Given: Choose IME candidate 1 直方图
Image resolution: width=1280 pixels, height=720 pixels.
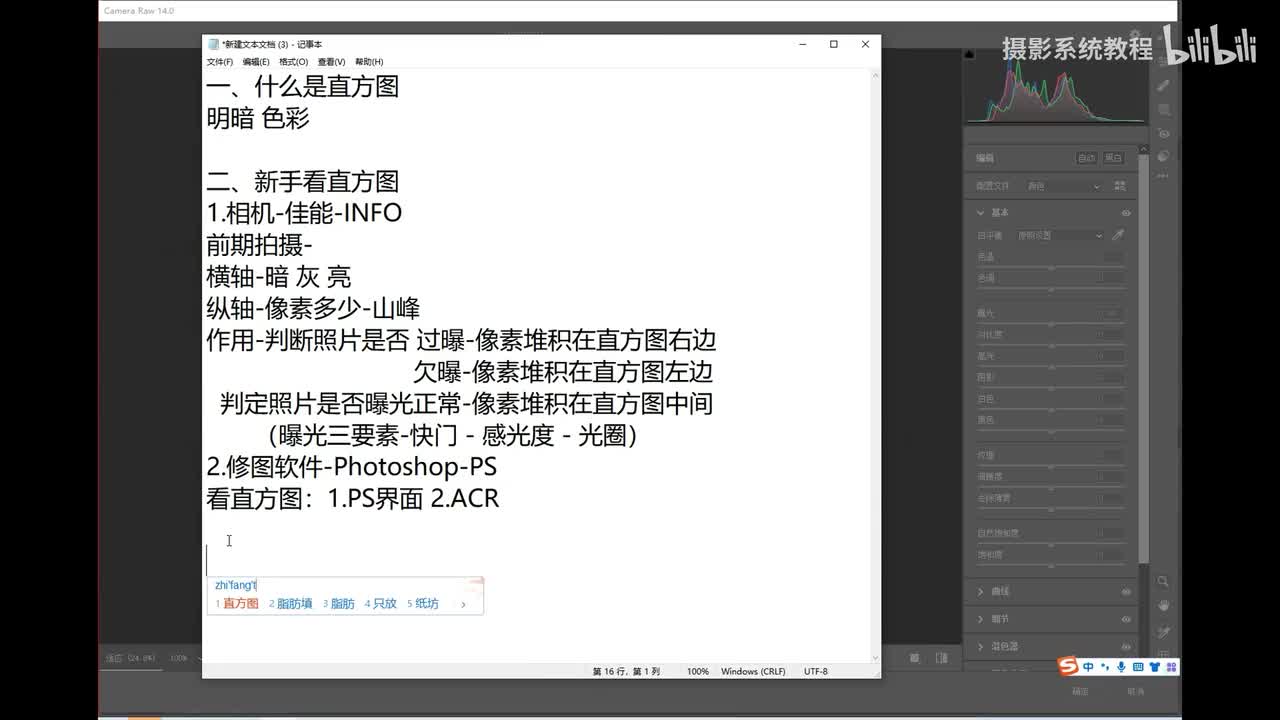Looking at the screenshot, I should pyautogui.click(x=237, y=603).
